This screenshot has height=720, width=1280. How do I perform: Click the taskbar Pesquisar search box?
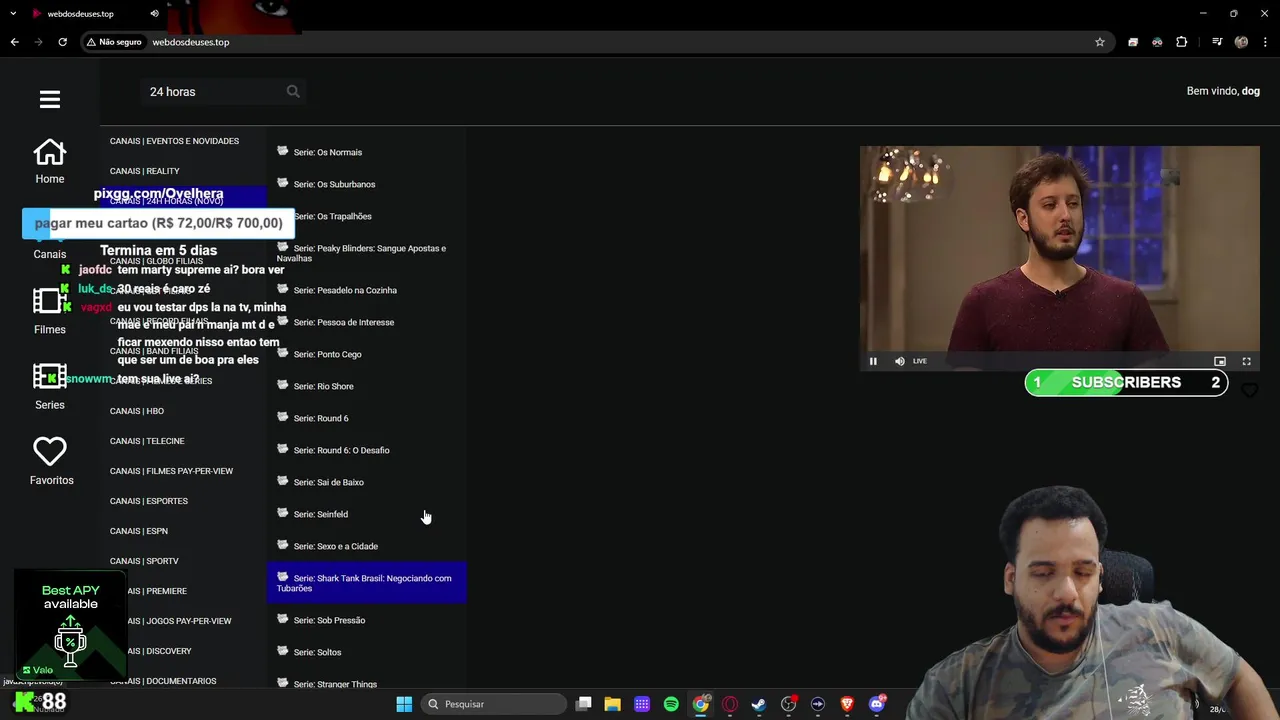[x=493, y=704]
